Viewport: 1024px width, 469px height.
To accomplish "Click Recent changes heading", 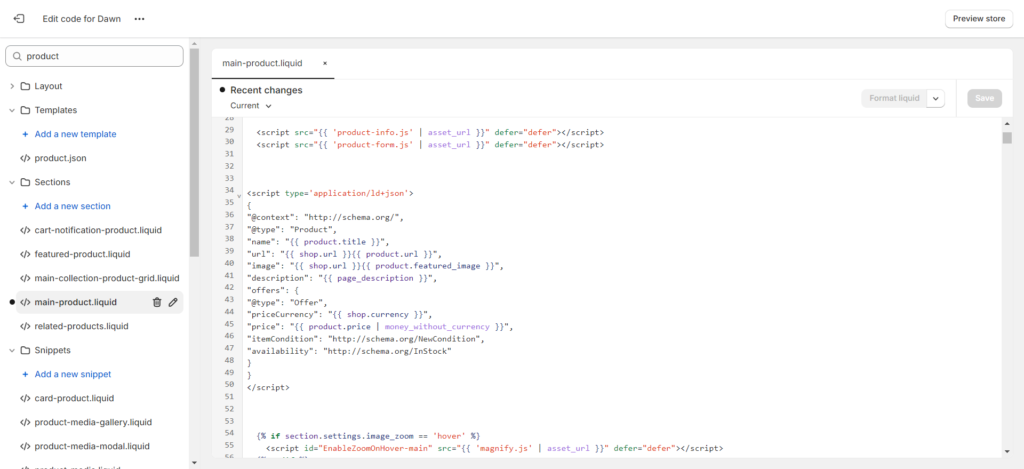I will (266, 90).
